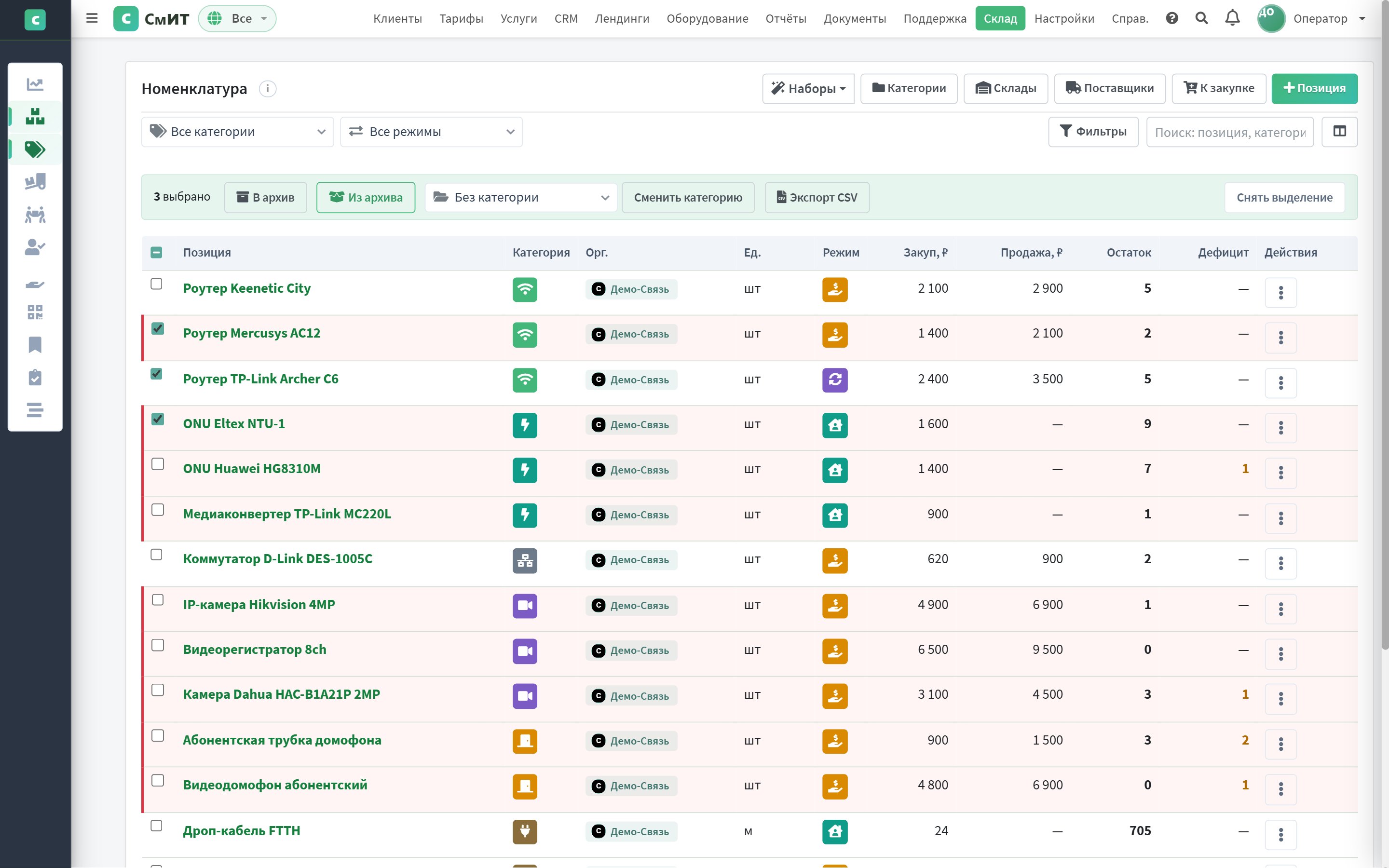Click the Wi-Fi category icon of Роутер Mercusys AC12
Image resolution: width=1389 pixels, height=868 pixels.
click(x=525, y=335)
